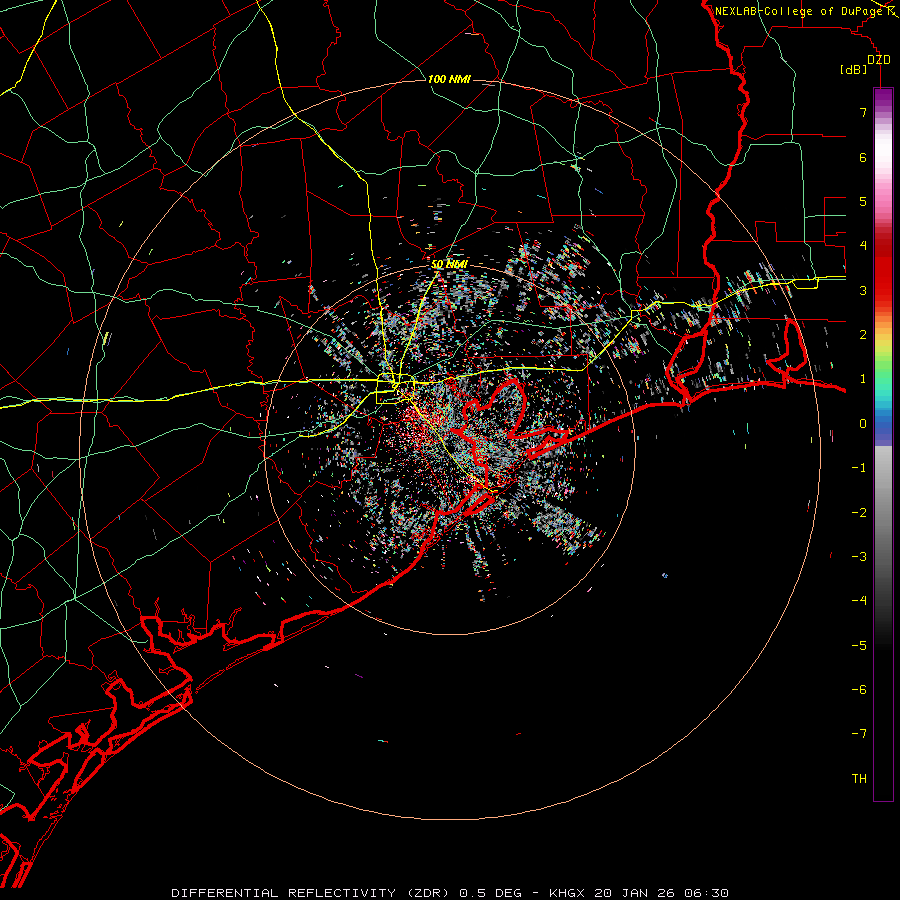Click the 6 value on color scale
The height and width of the screenshot is (900, 900).
point(863,157)
